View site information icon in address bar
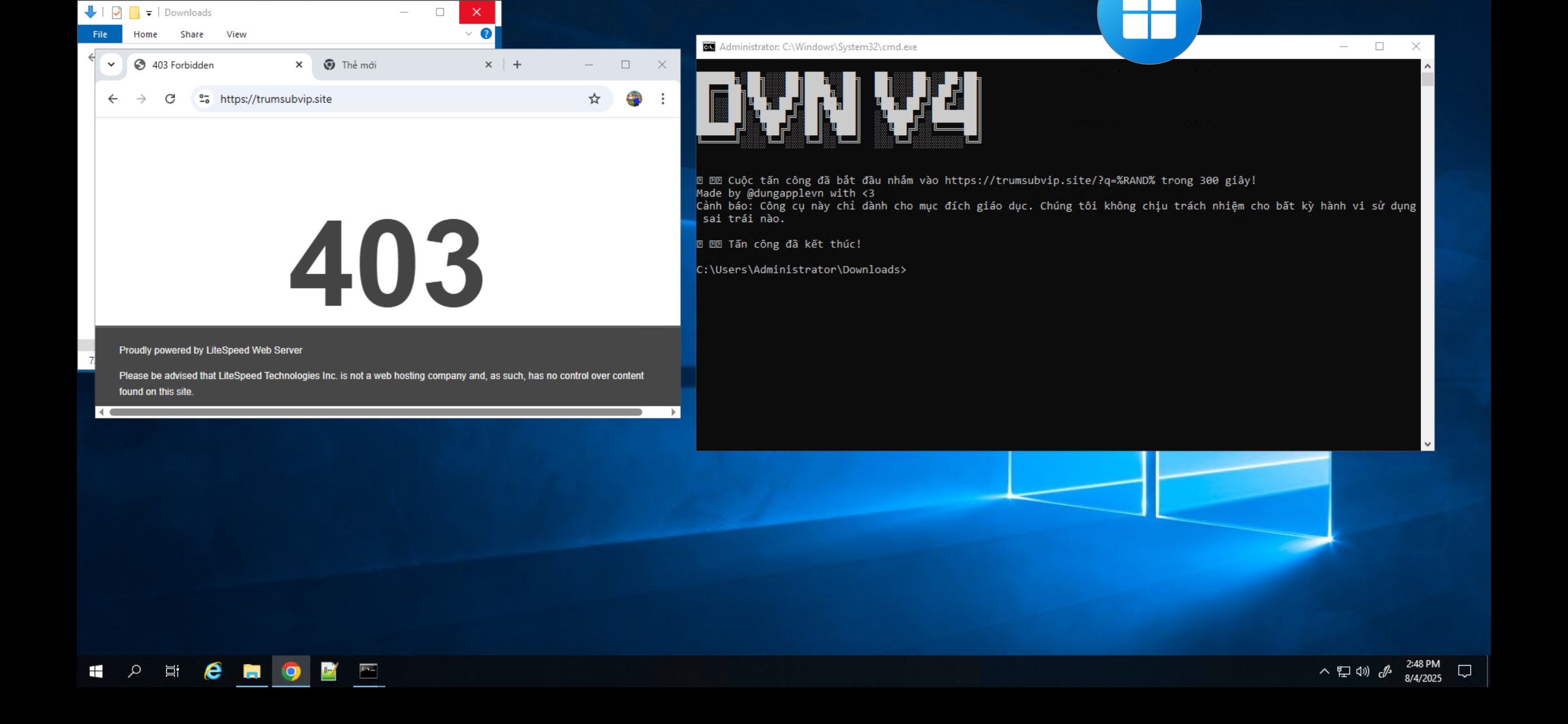The width and height of the screenshot is (1568, 724). pyautogui.click(x=205, y=99)
